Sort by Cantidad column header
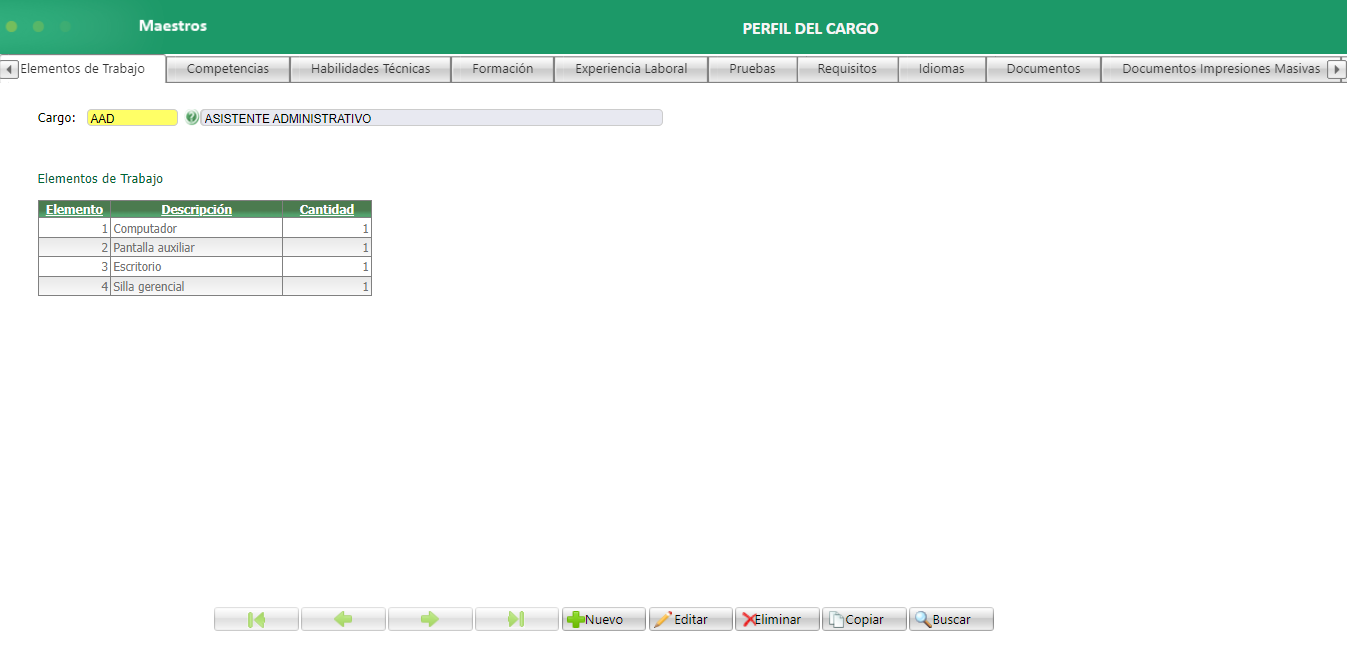The width and height of the screenshot is (1347, 662). coord(327,210)
